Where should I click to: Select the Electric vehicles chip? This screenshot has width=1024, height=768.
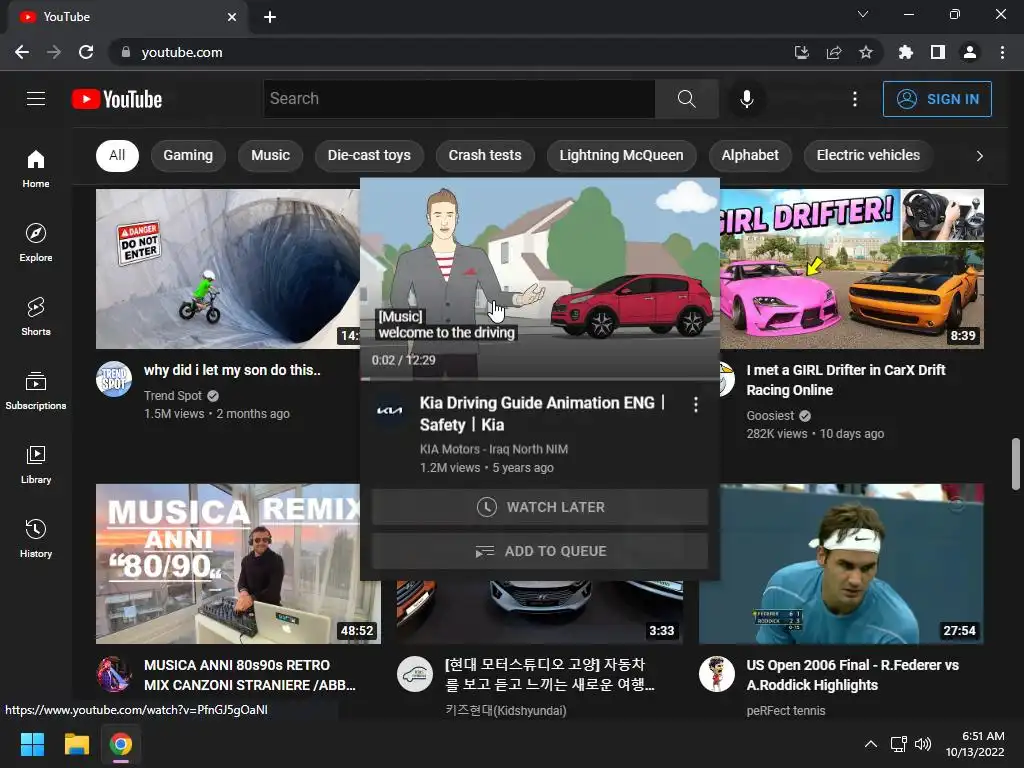pos(868,155)
